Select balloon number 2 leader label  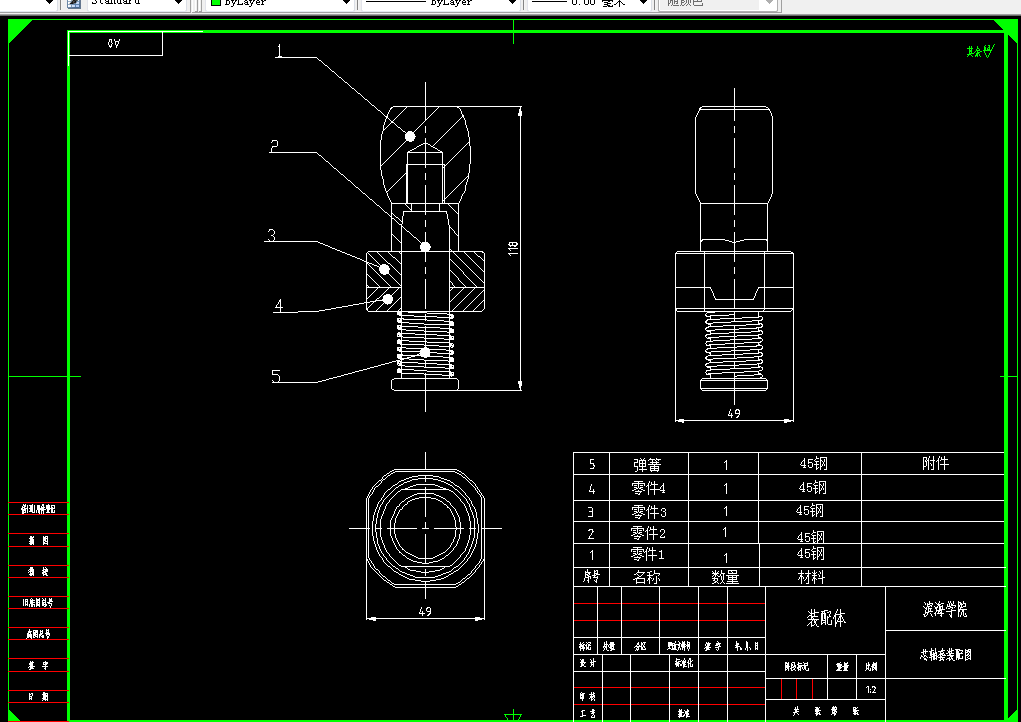tap(274, 146)
